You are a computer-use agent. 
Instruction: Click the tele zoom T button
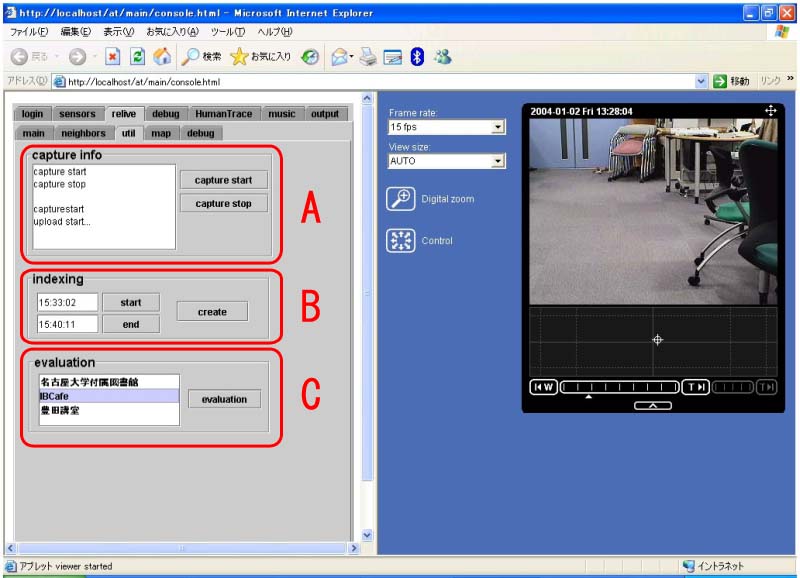tap(696, 387)
